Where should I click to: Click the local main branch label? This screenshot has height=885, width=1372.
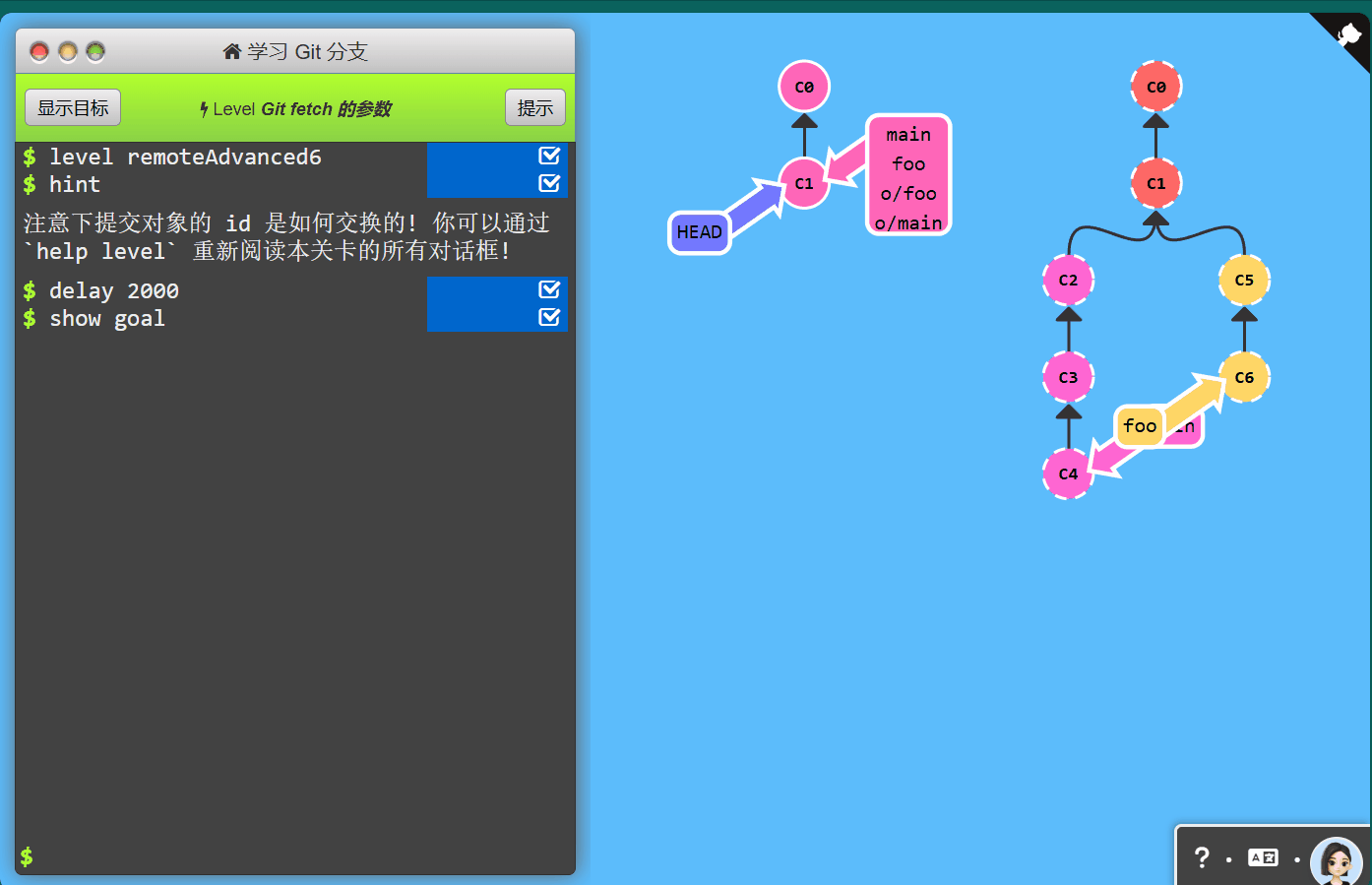click(x=908, y=135)
